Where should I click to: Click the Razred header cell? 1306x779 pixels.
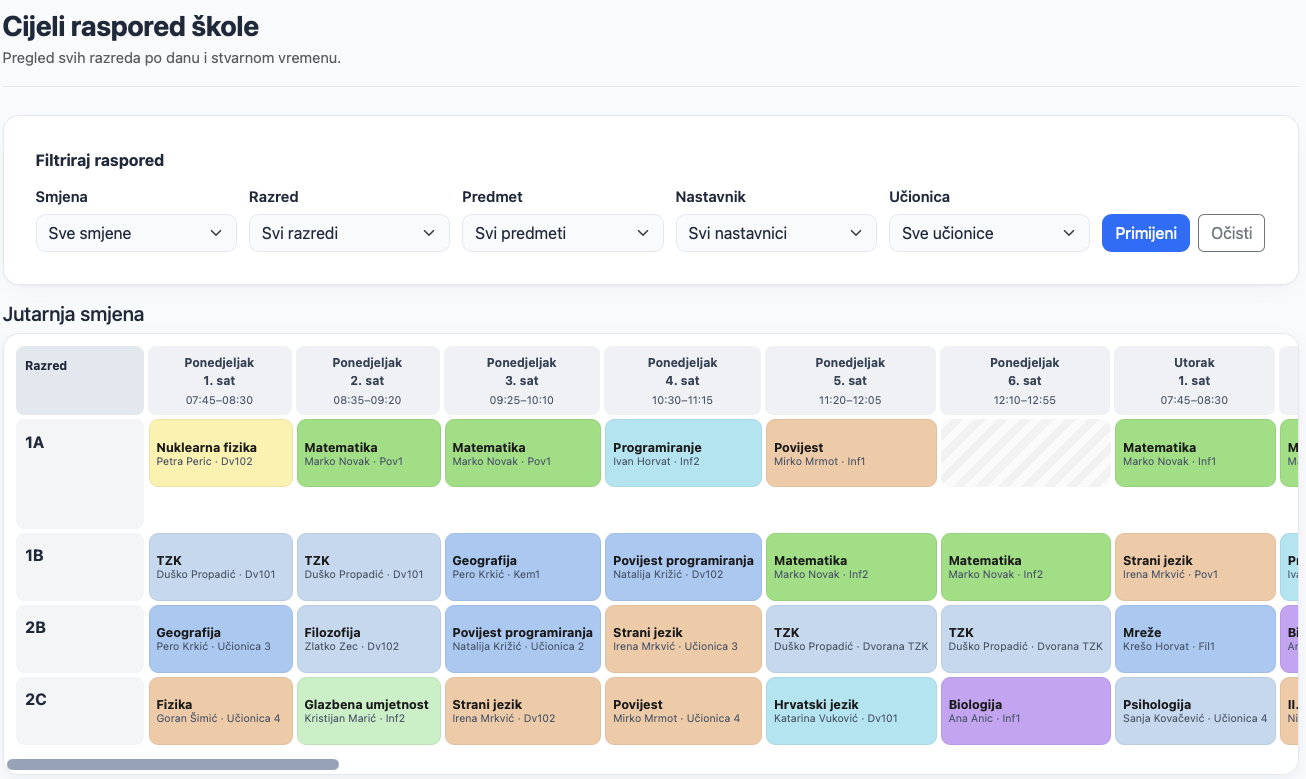tap(80, 381)
